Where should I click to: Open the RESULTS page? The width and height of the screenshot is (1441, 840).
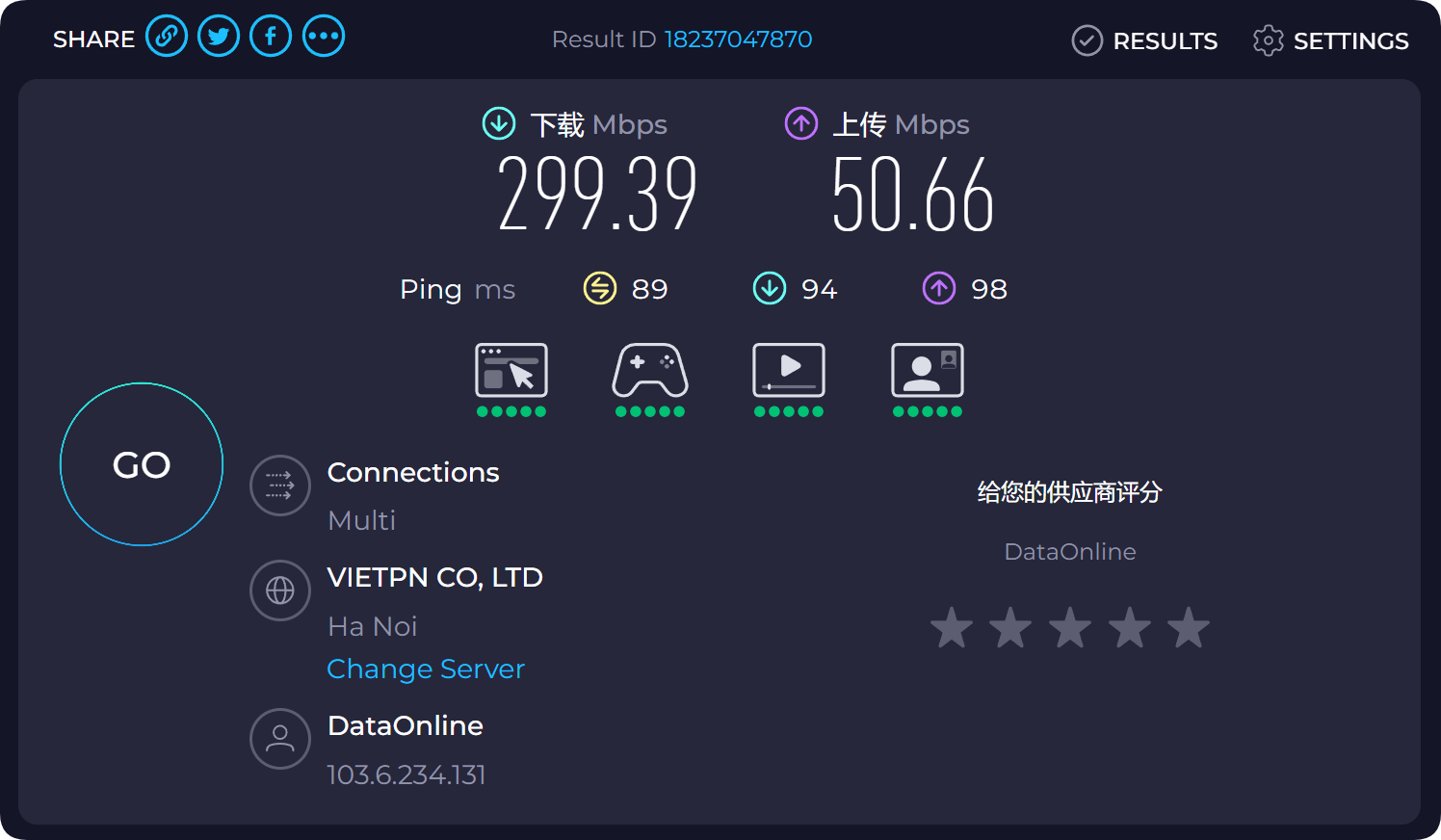click(x=1145, y=40)
